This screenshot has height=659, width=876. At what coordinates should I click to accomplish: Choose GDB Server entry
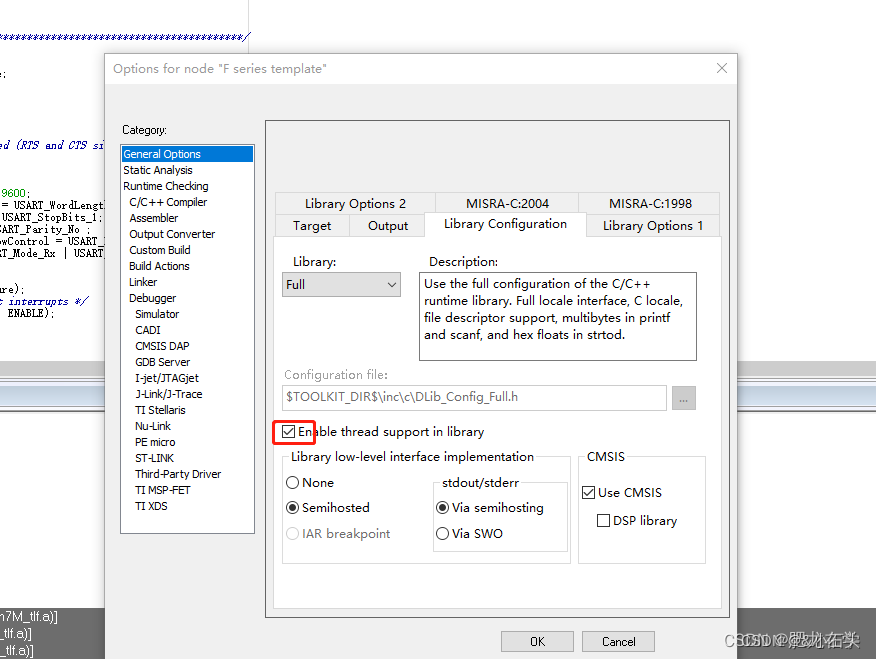[x=163, y=362]
